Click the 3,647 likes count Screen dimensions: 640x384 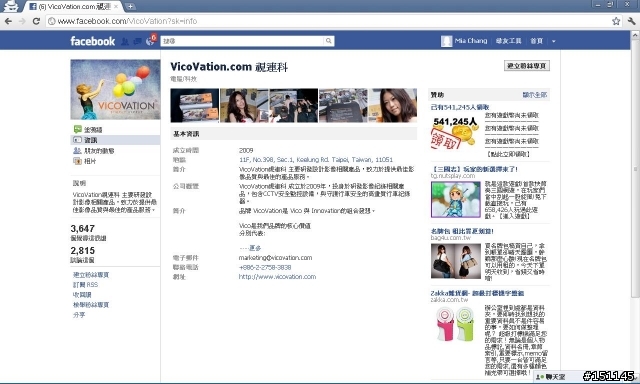click(x=82, y=229)
